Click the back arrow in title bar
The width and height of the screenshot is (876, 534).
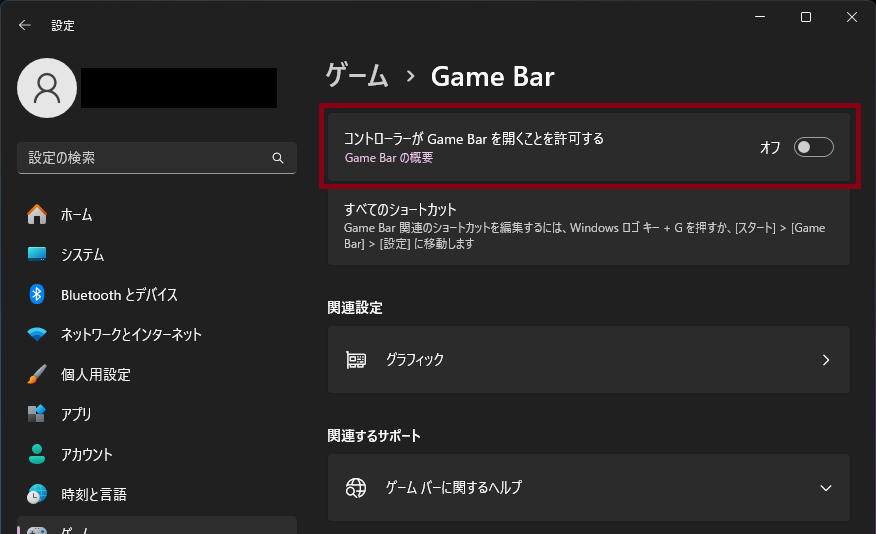25,25
